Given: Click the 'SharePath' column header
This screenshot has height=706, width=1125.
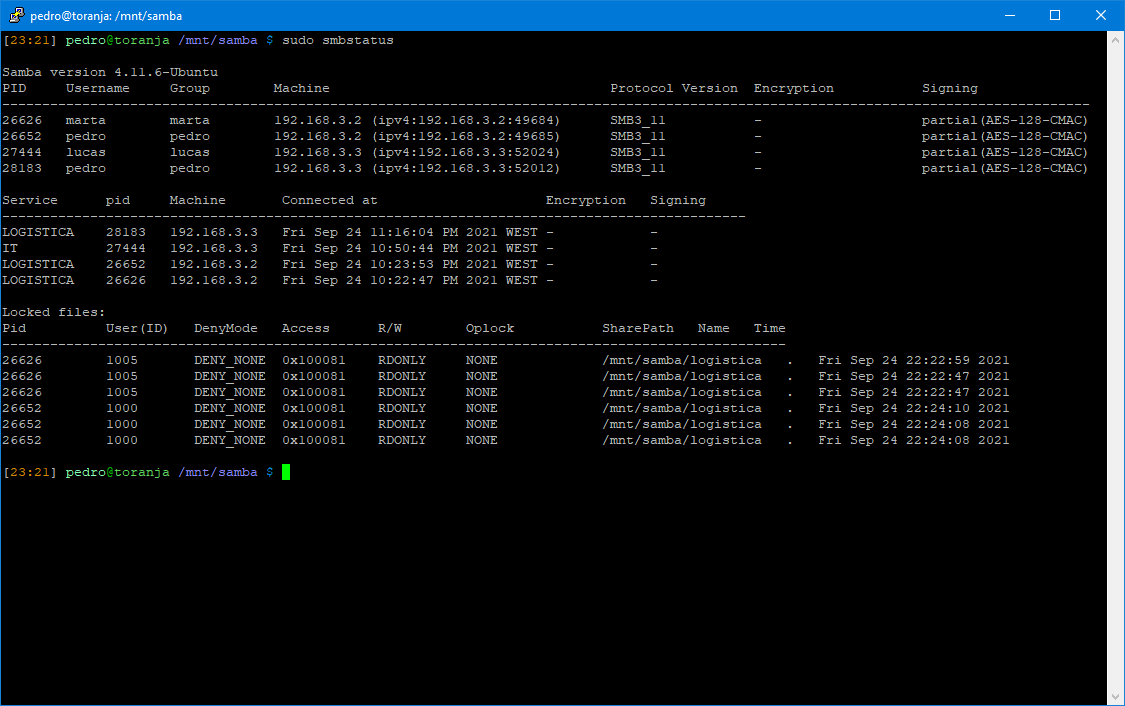Looking at the screenshot, I should [638, 328].
